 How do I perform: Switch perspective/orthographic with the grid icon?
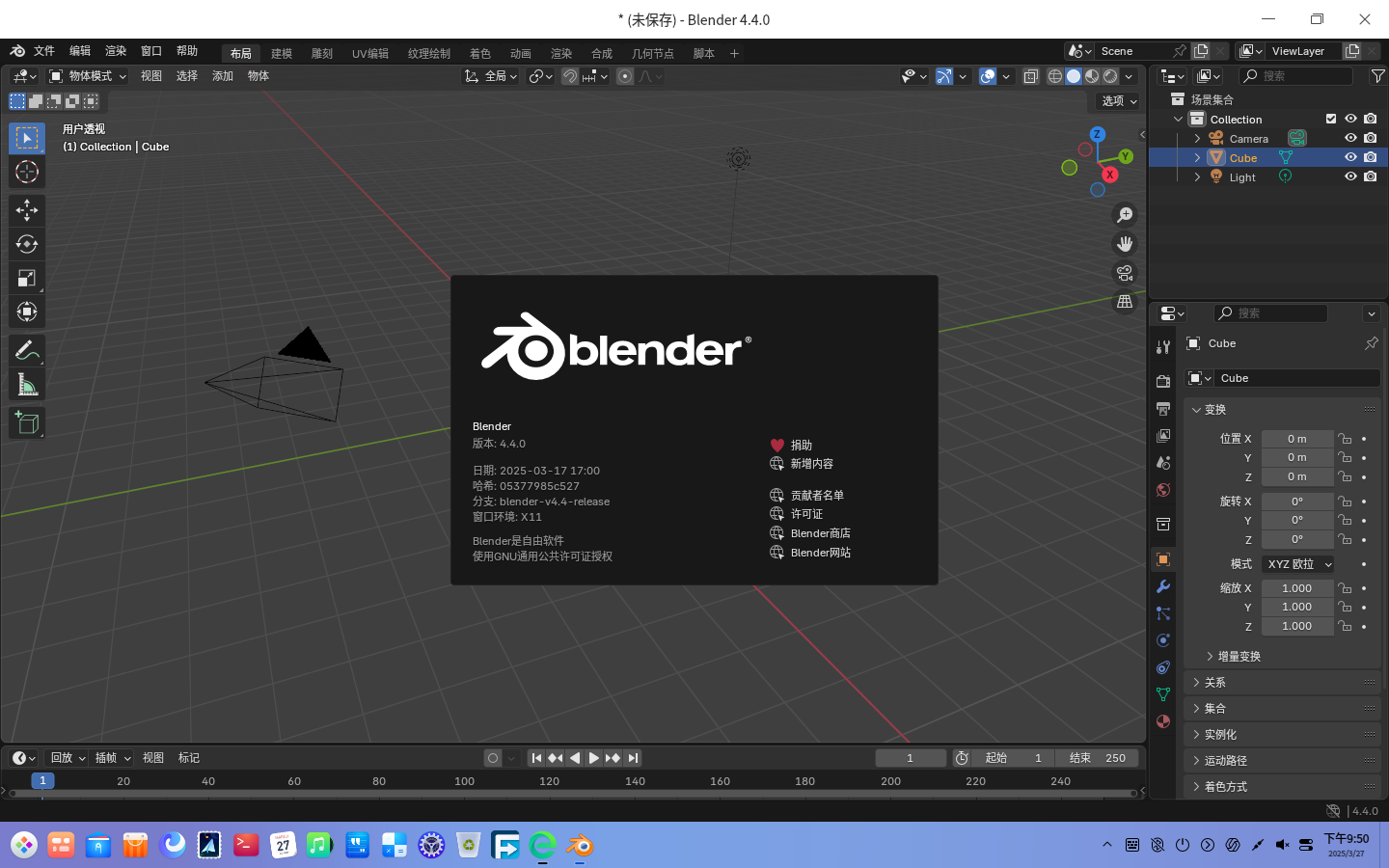pyautogui.click(x=1125, y=302)
